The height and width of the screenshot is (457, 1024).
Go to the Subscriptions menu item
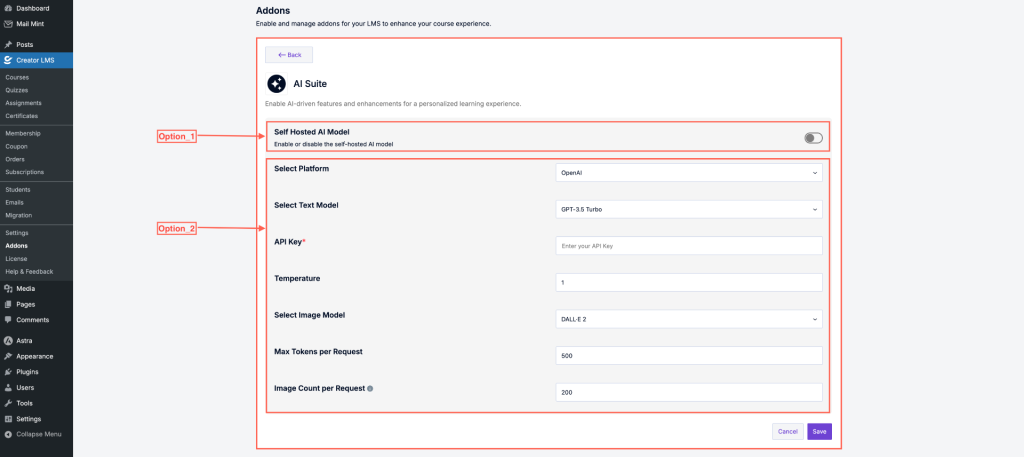pyautogui.click(x=24, y=172)
